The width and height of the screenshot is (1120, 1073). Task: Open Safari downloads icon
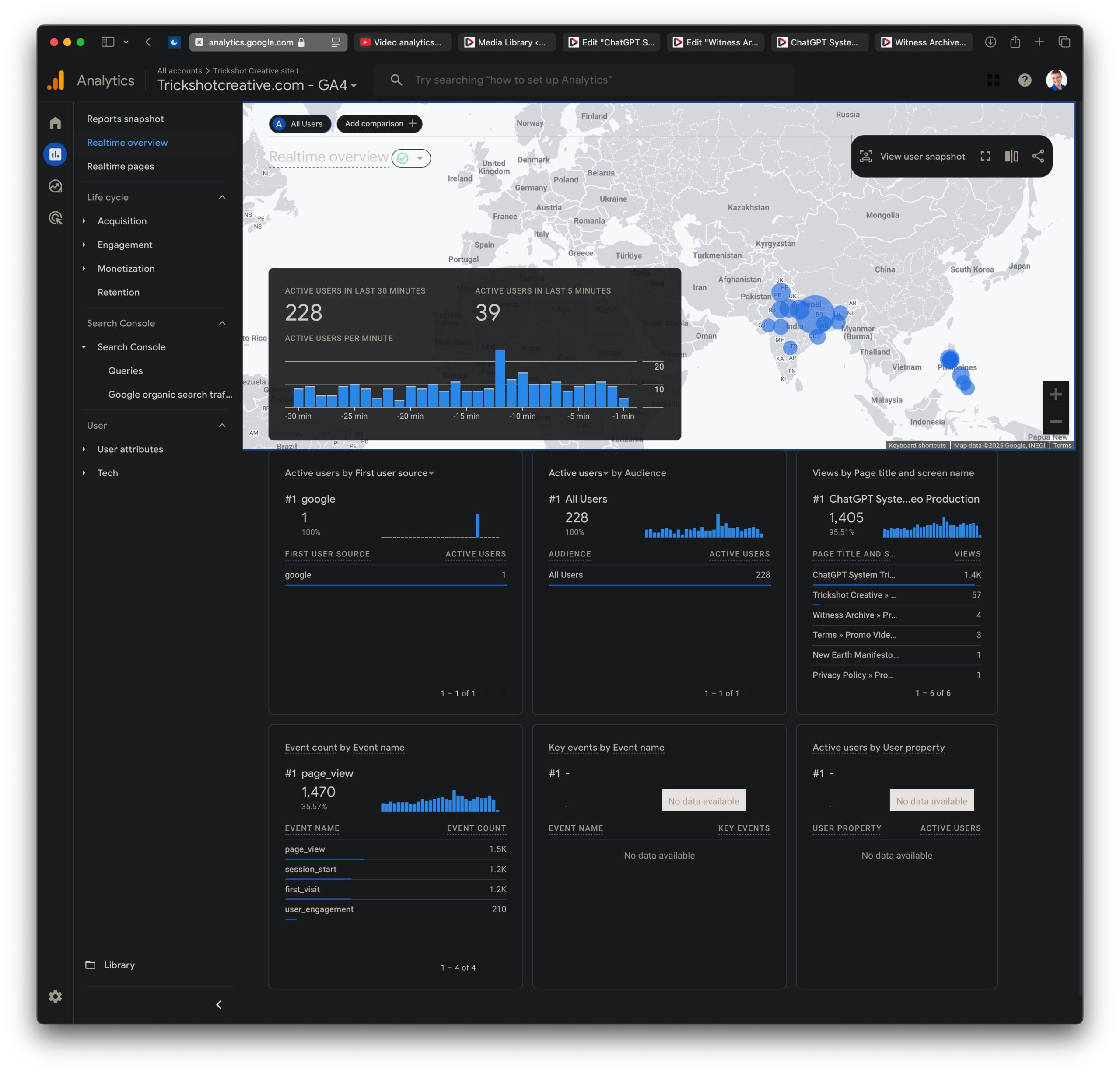pyautogui.click(x=990, y=42)
